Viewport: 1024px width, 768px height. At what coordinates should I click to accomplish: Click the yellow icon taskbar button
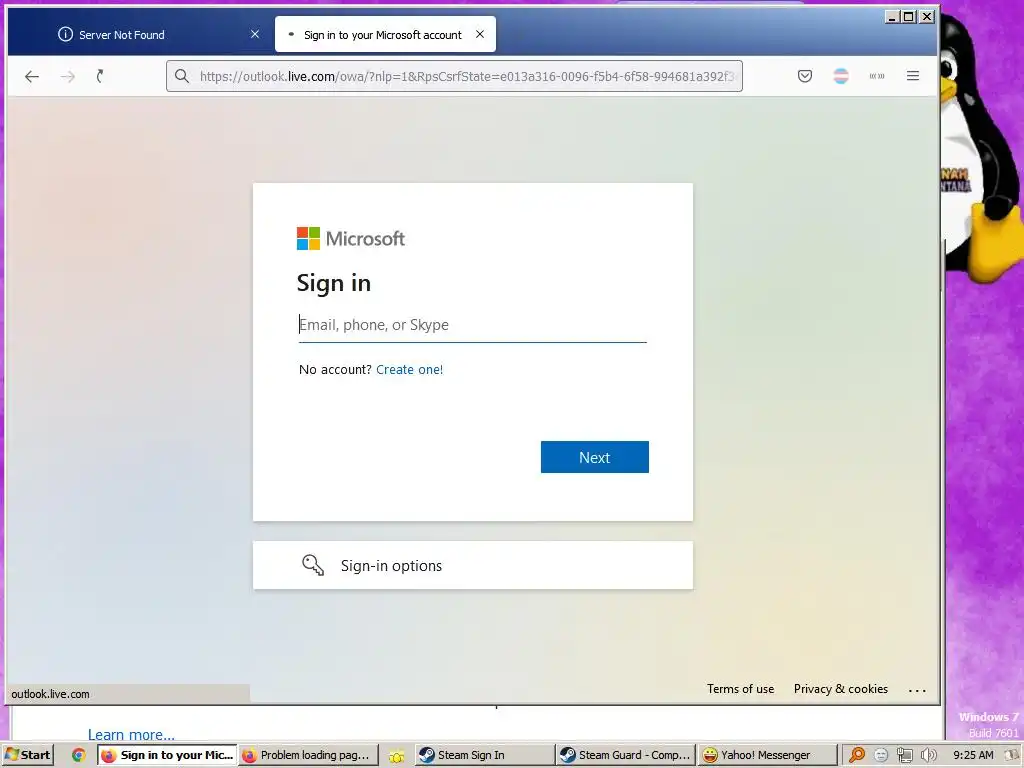point(396,756)
